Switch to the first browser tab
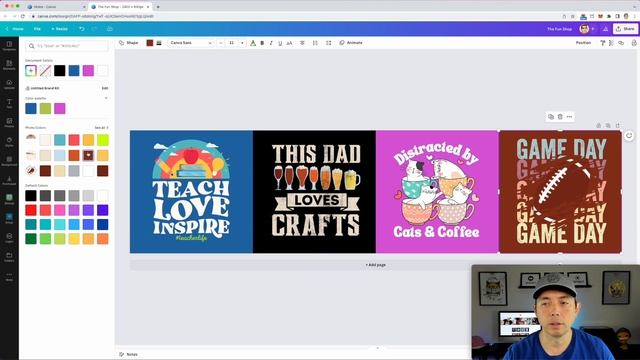The width and height of the screenshot is (640, 360). pyautogui.click(x=55, y=7)
